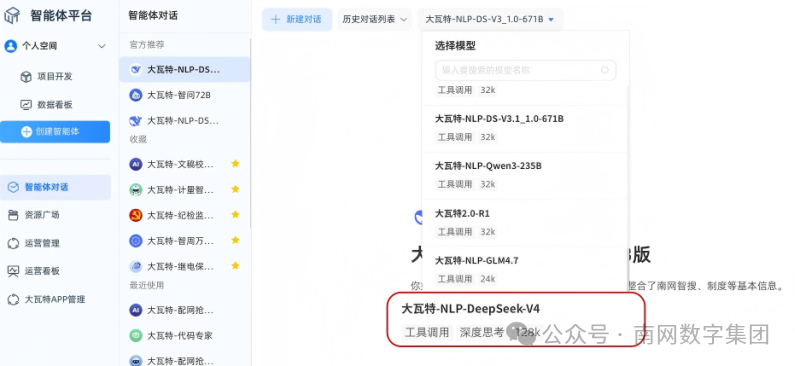This screenshot has height=366, width=795.
Task: Click 工具调用 tag under 大瓦特-NLP-Qwen3-235B
Action: 455,185
